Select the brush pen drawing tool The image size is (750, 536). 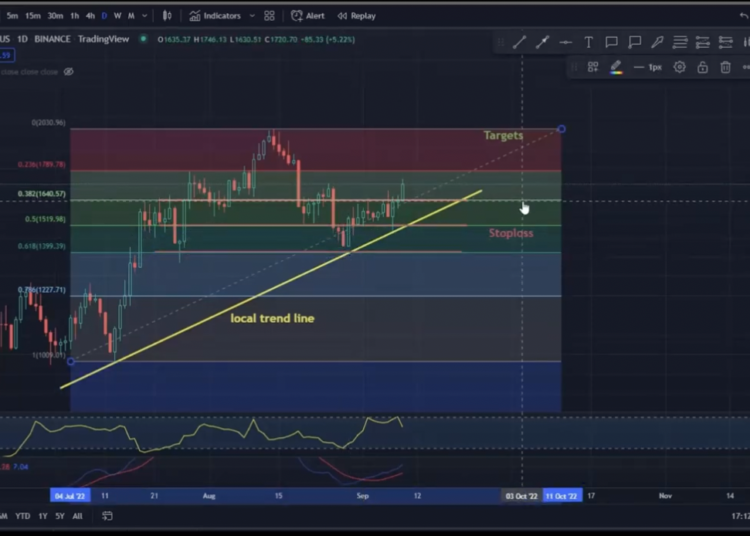pyautogui.click(x=657, y=43)
